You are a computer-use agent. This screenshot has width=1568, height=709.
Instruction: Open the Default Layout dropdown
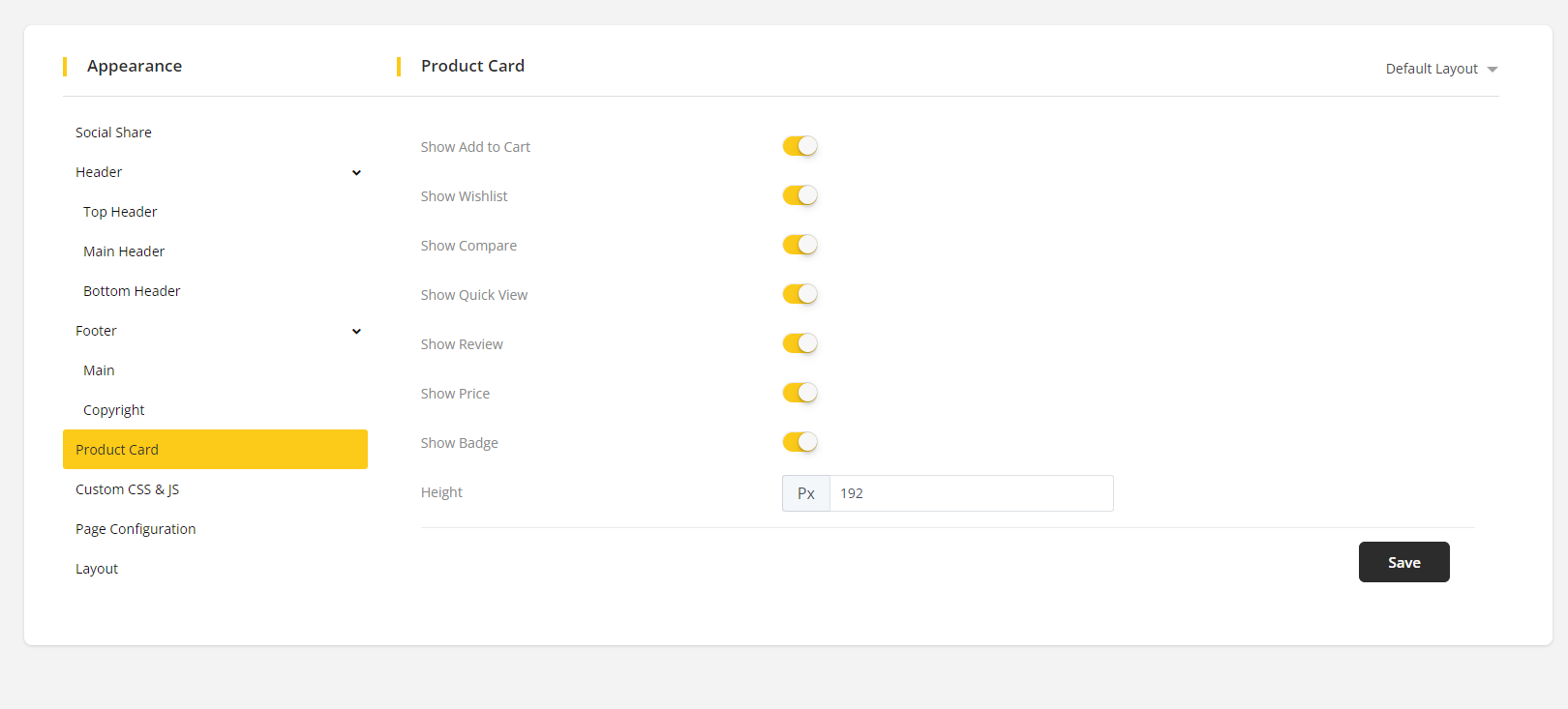1440,69
